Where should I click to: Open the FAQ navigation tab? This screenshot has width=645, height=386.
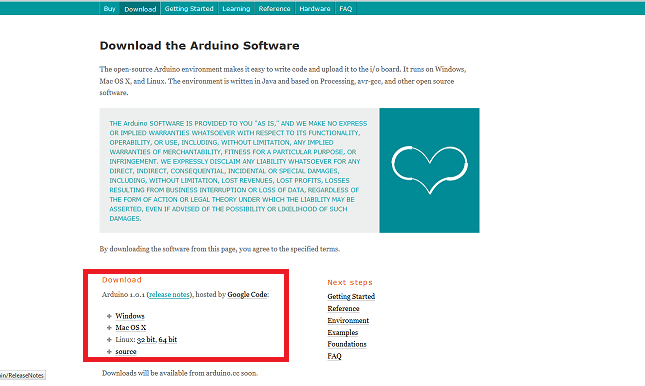click(x=346, y=9)
